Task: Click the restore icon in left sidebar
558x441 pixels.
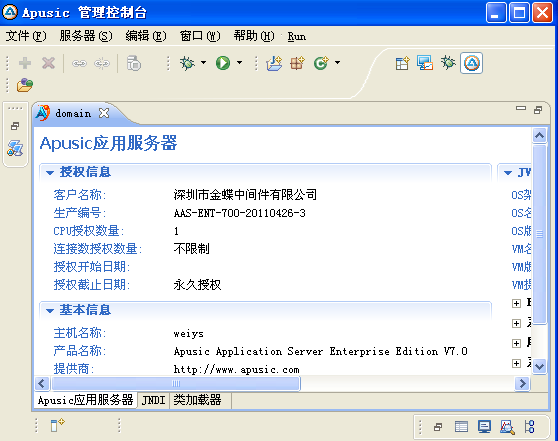Action: [15, 126]
